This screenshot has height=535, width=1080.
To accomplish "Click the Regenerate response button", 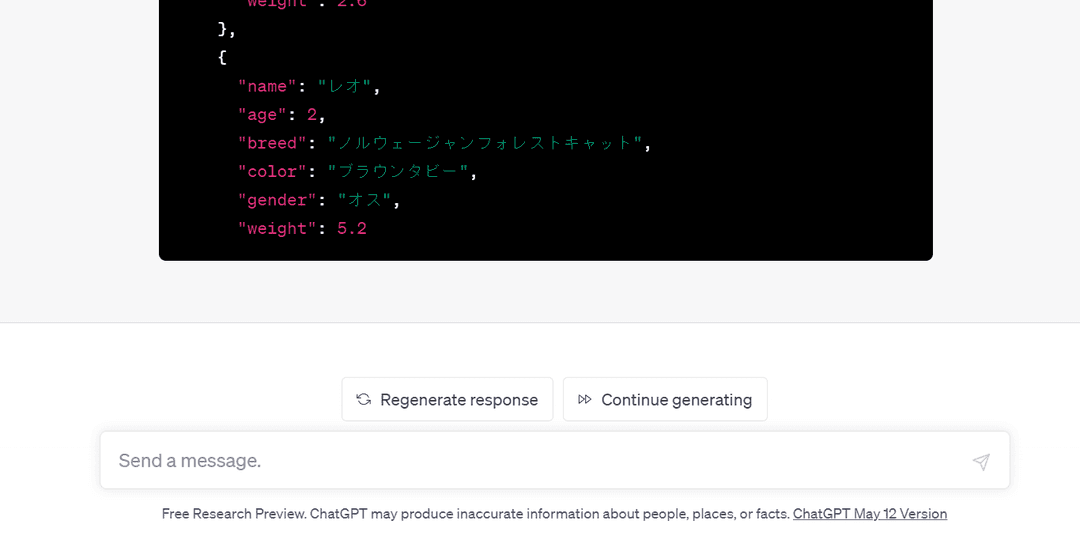I will click(447, 399).
